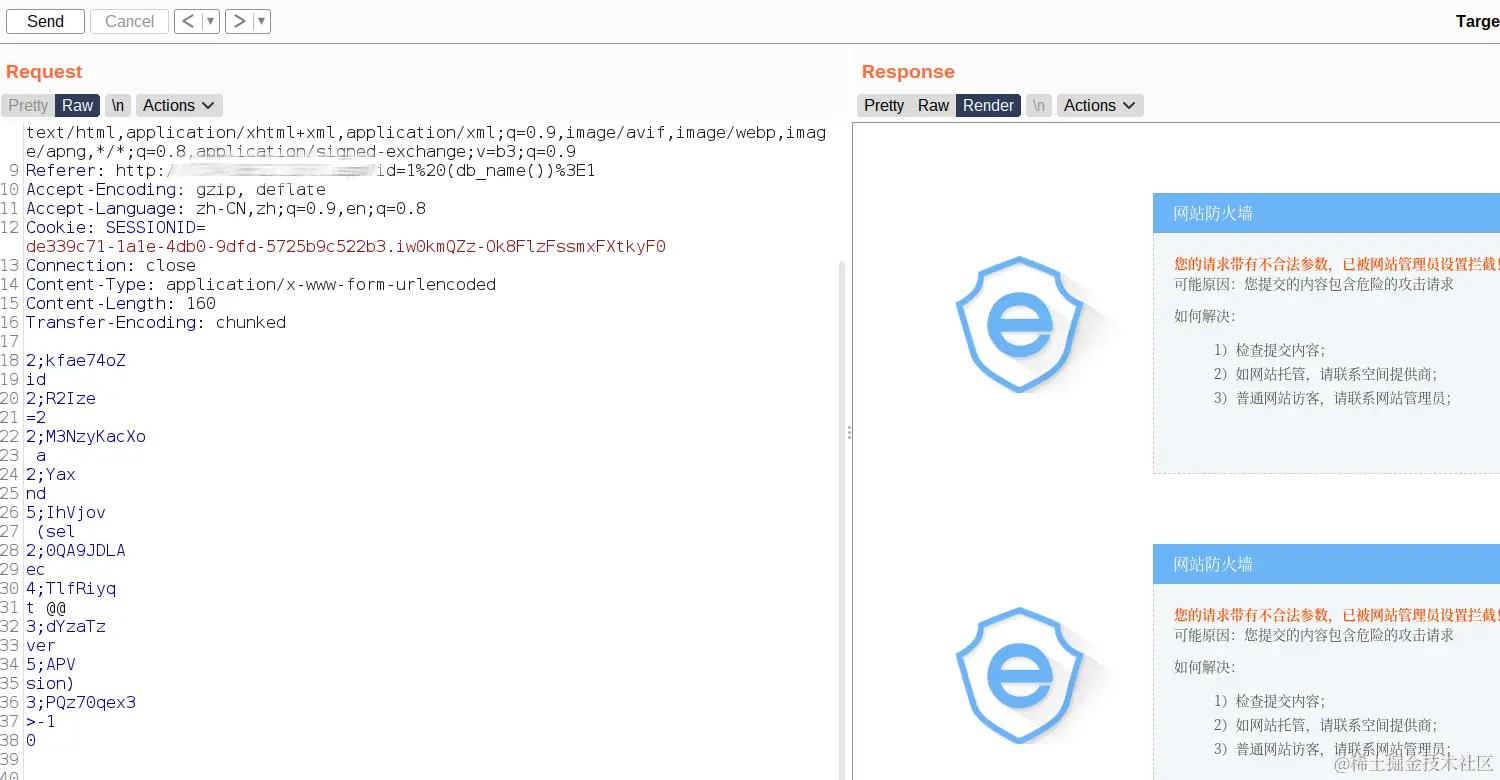1500x780 pixels.
Task: Click the chunk line '3;PQz70qex3'
Action: click(x=81, y=702)
